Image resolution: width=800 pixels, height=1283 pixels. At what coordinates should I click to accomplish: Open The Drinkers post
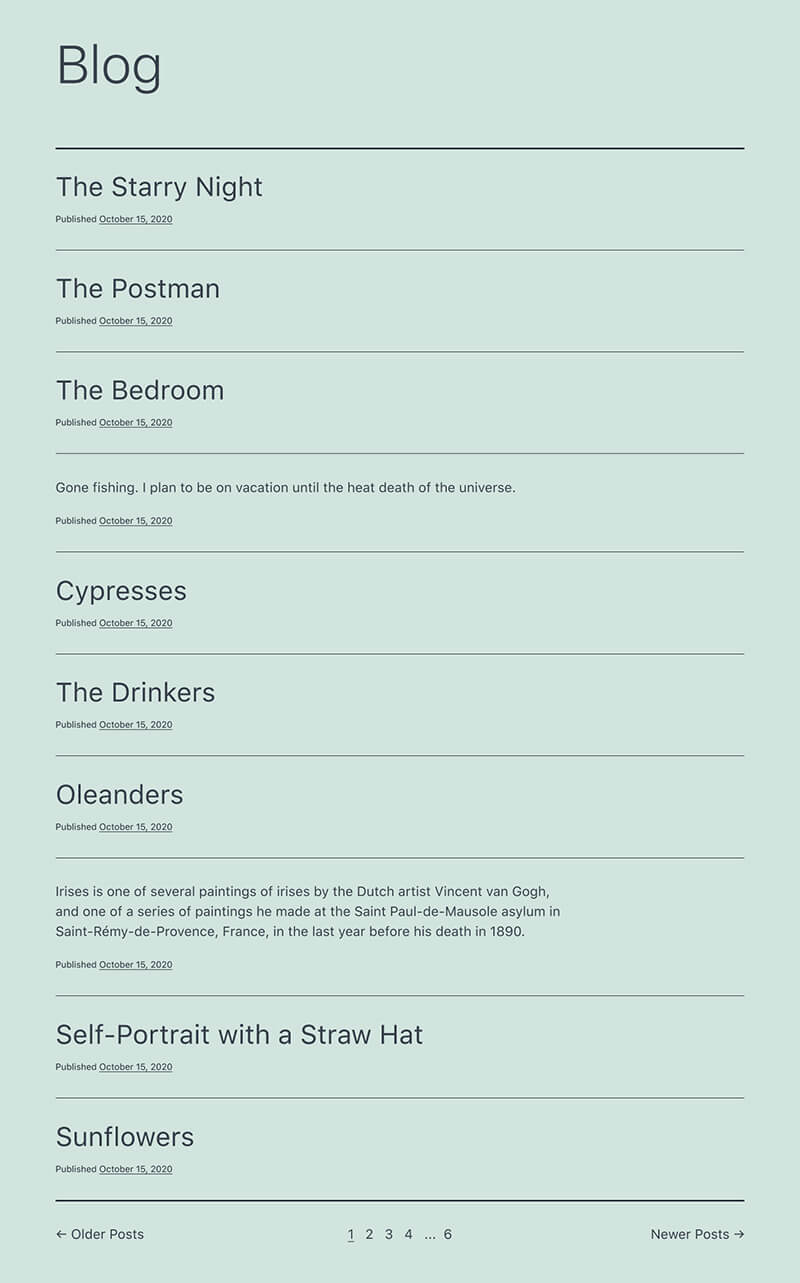135,692
